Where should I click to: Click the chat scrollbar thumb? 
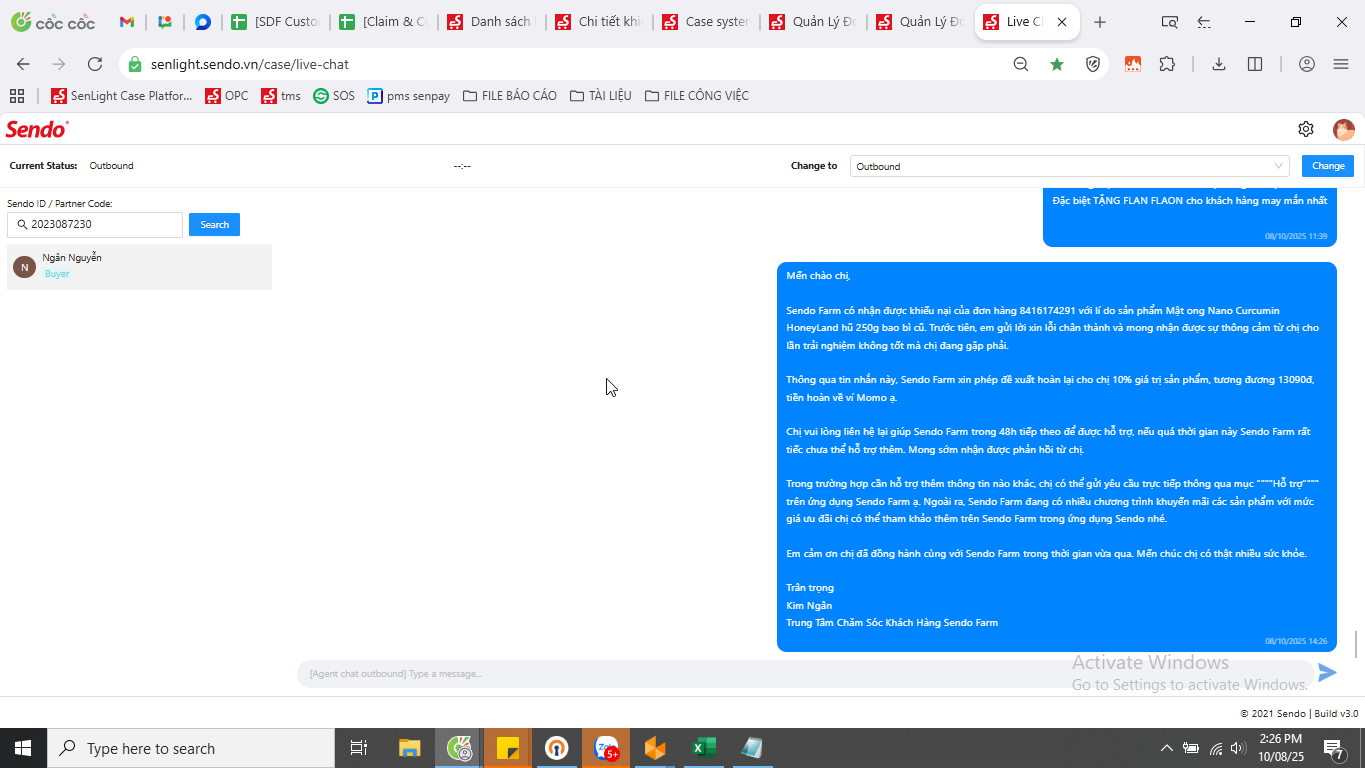coord(1357,645)
